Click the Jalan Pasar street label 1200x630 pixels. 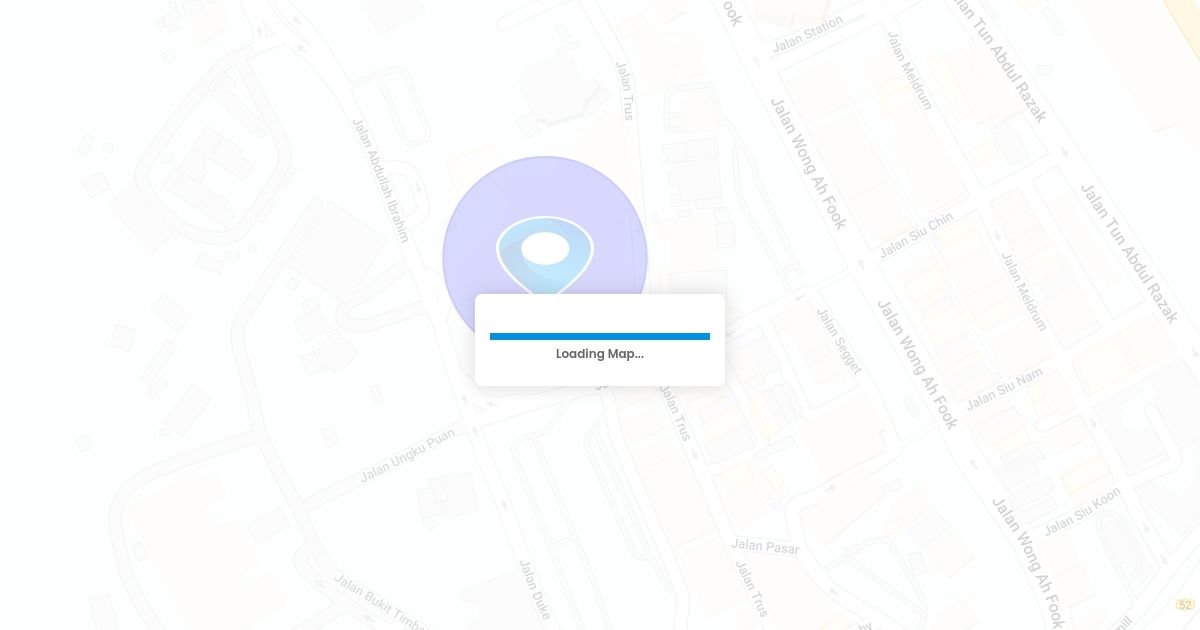765,546
